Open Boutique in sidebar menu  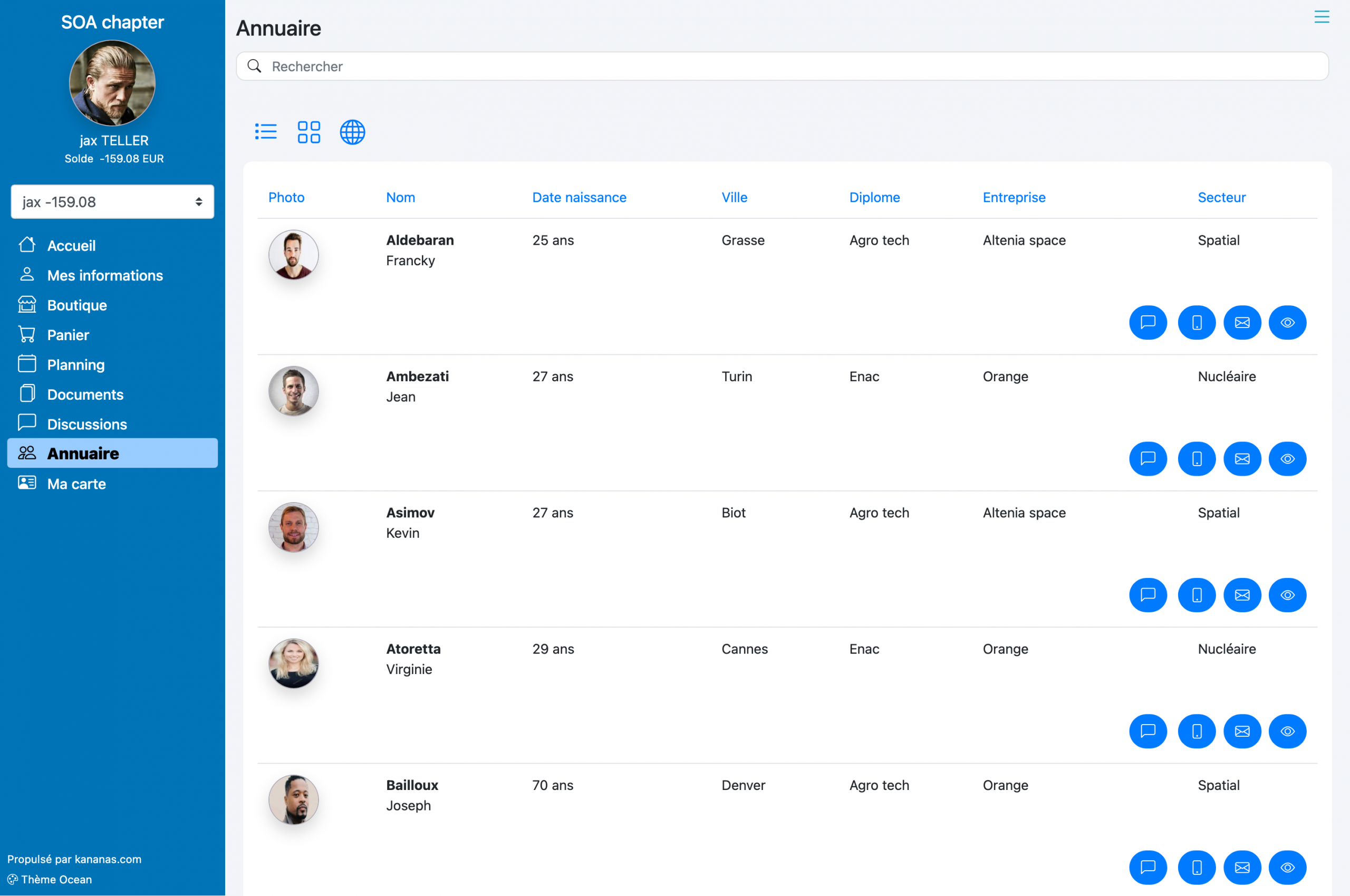(76, 305)
